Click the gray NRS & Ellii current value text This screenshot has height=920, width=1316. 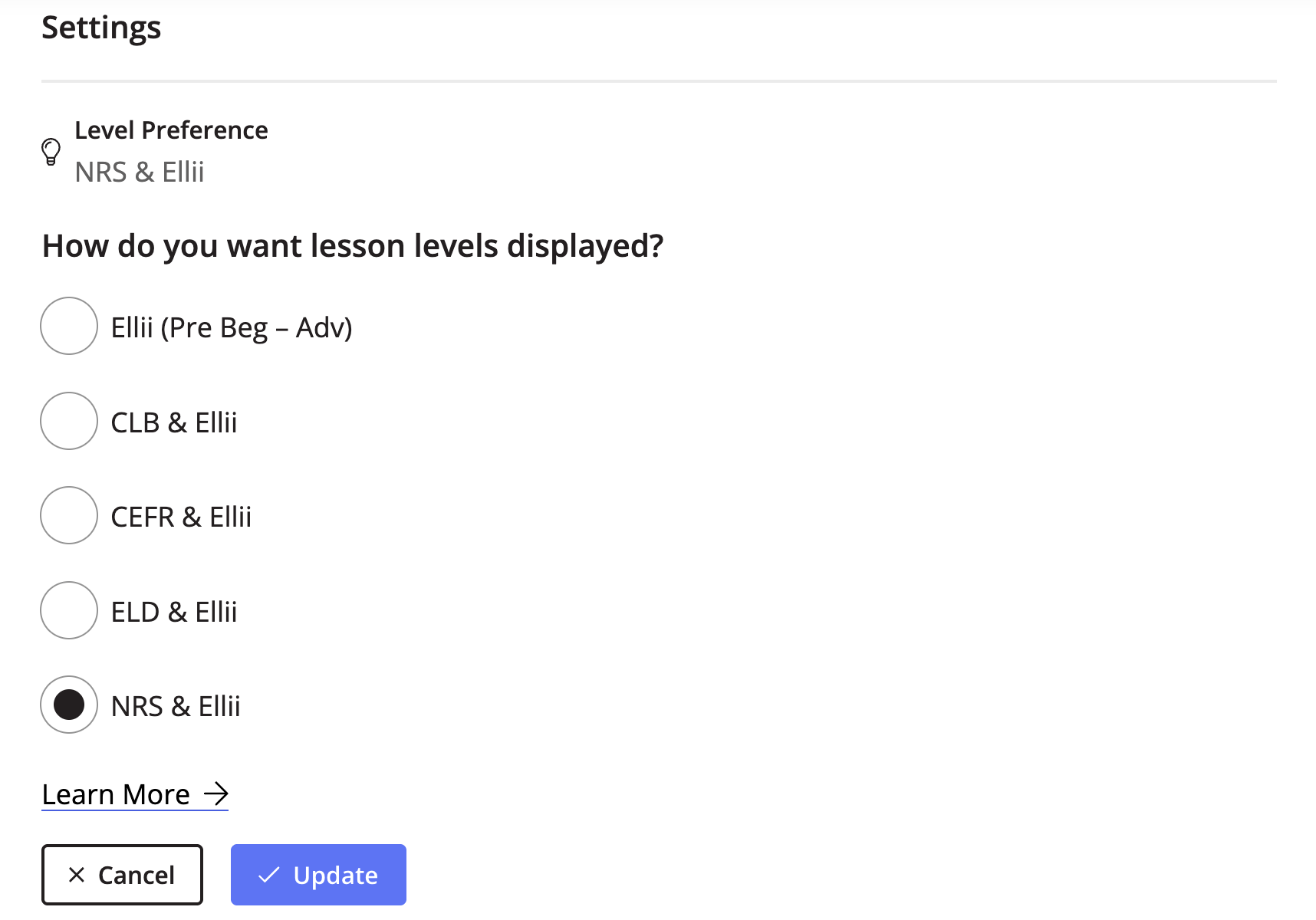[x=140, y=172]
